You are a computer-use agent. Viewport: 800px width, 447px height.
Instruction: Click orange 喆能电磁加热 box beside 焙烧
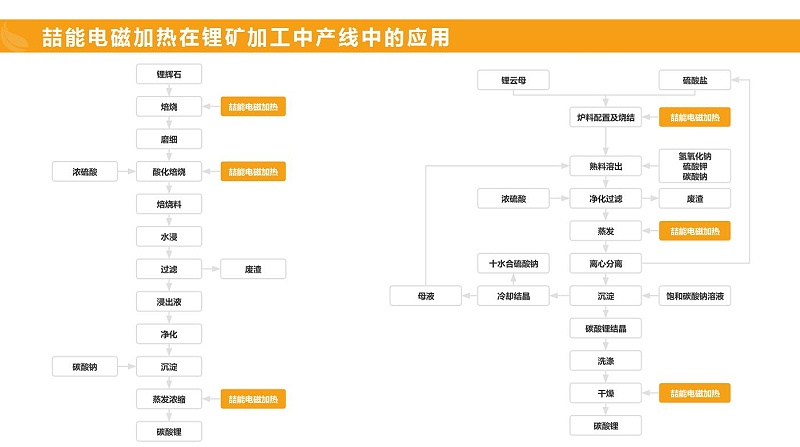point(253,106)
